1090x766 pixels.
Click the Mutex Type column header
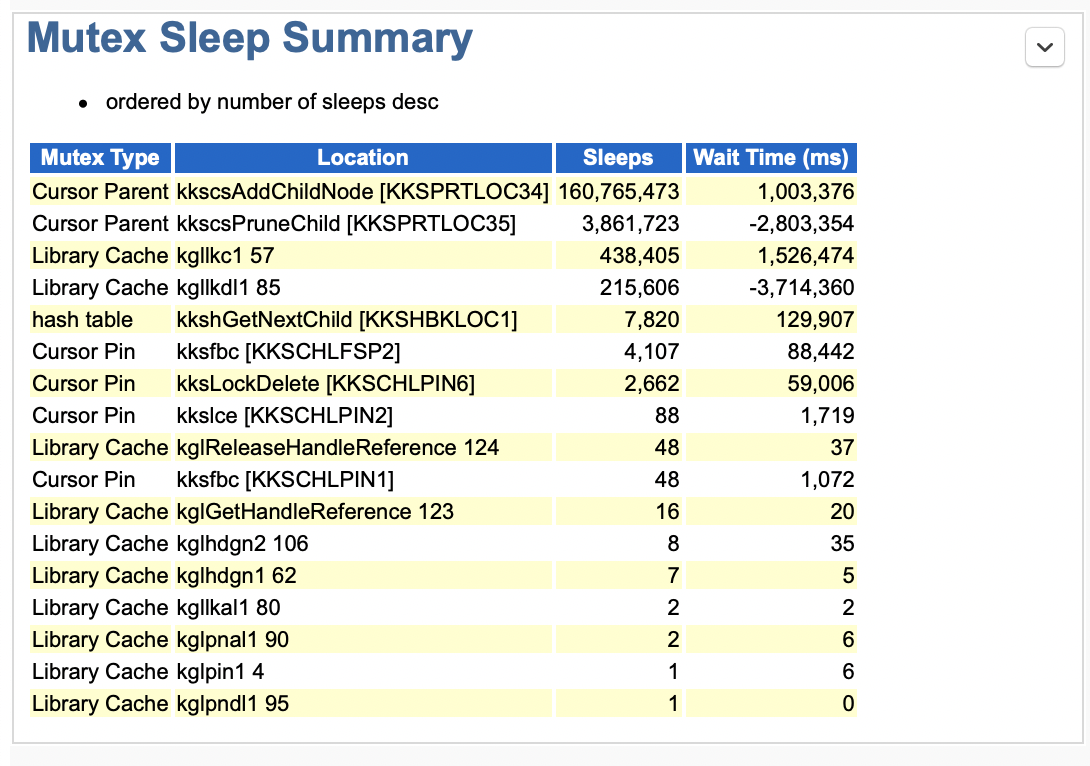click(x=100, y=158)
